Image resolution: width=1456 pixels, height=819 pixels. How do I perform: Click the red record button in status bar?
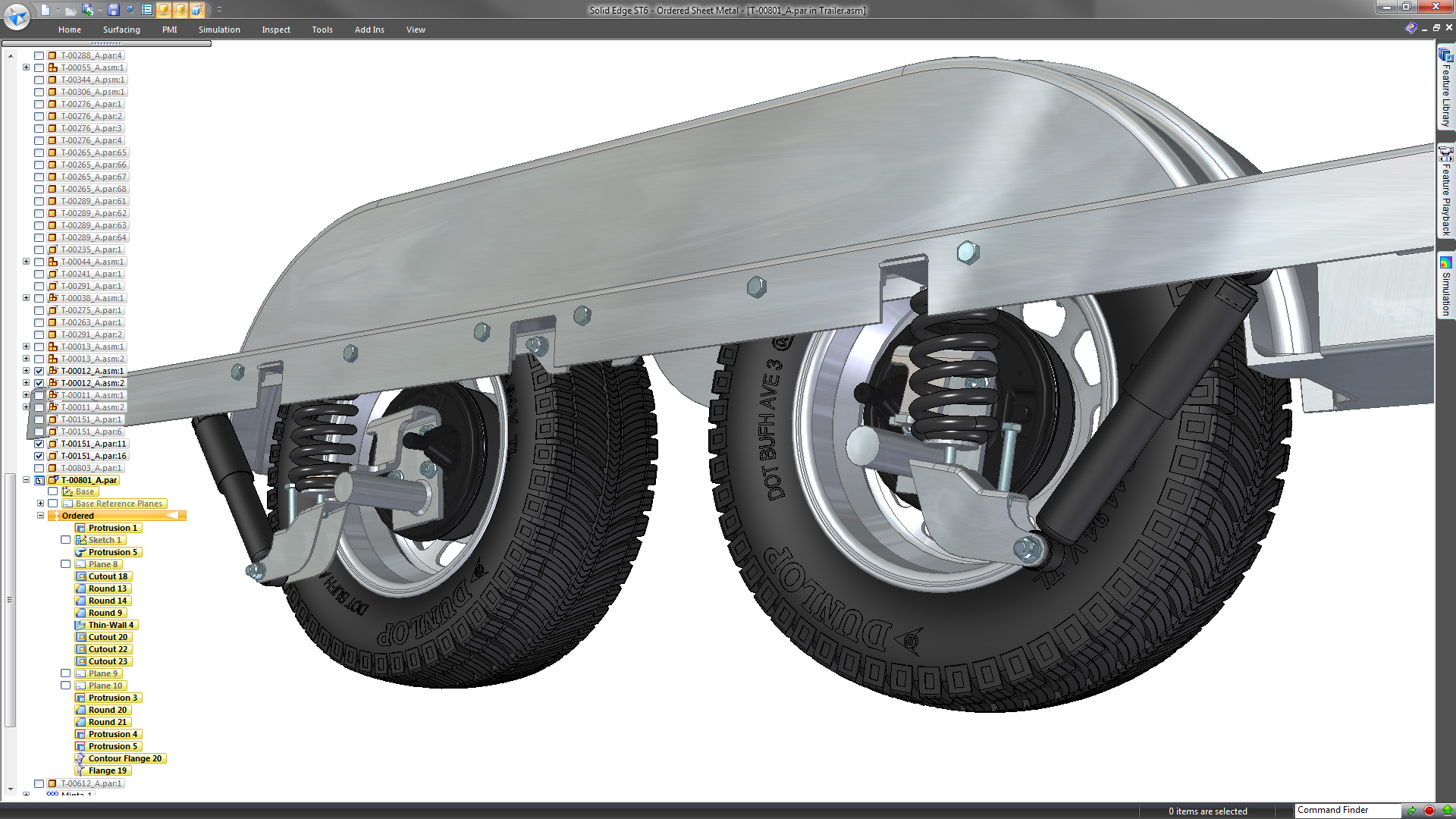[1429, 811]
